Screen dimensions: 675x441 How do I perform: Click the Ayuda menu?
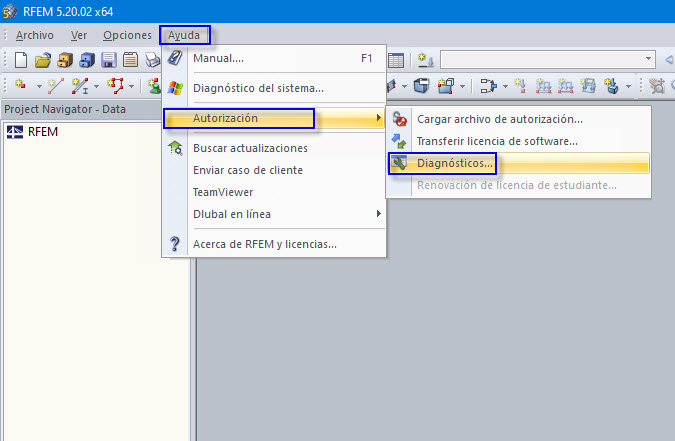184,35
